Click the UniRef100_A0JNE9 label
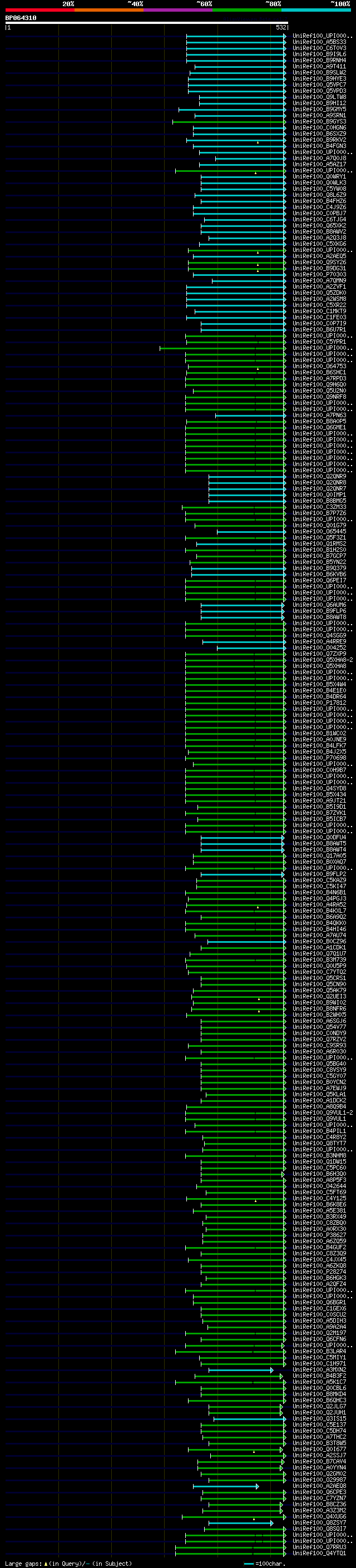The width and height of the screenshot is (356, 1568). pos(319,740)
